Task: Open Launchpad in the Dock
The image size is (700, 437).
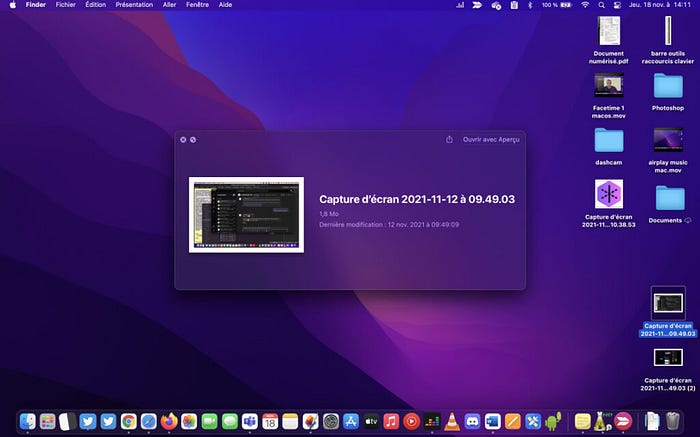Action: tap(47, 421)
